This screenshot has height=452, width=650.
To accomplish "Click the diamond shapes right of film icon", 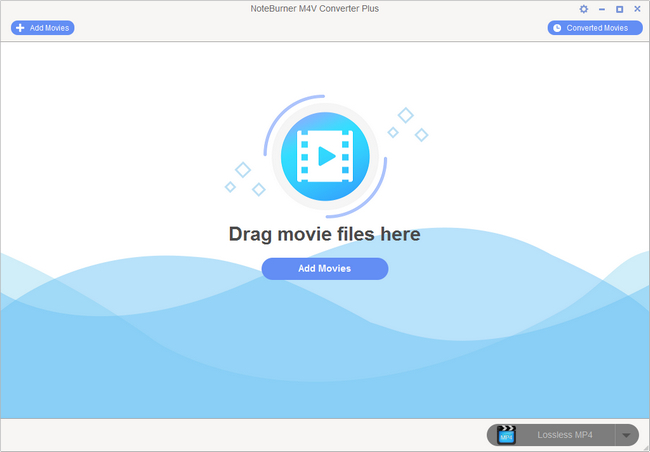I will [408, 124].
